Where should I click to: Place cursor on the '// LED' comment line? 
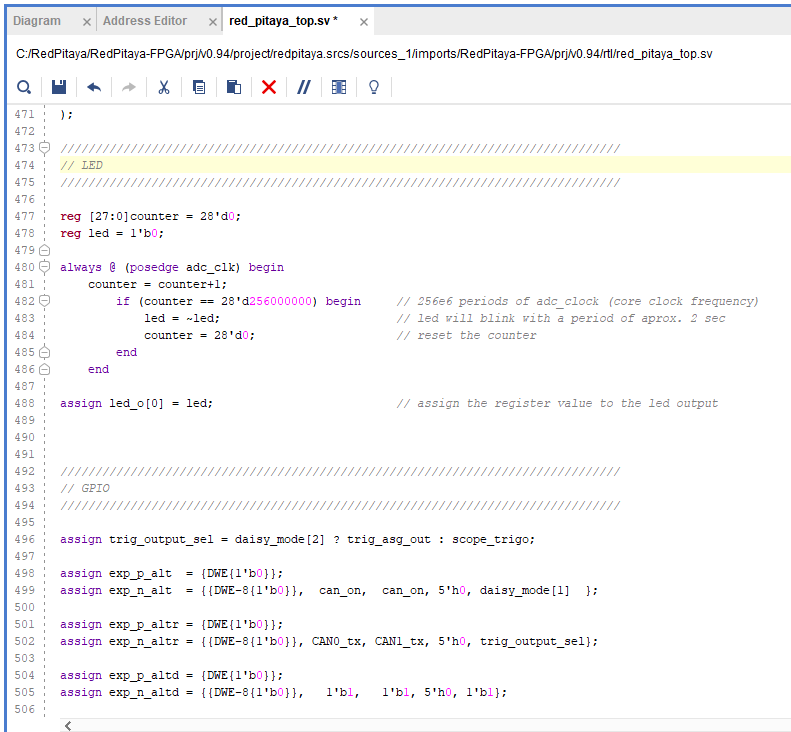tap(81, 165)
